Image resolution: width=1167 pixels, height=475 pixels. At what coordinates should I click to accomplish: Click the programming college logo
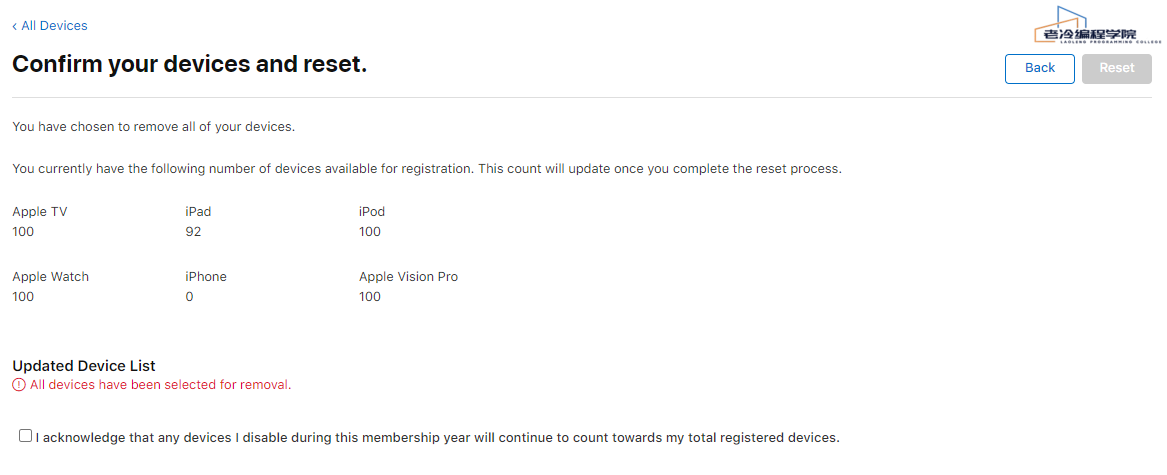coord(1096,26)
